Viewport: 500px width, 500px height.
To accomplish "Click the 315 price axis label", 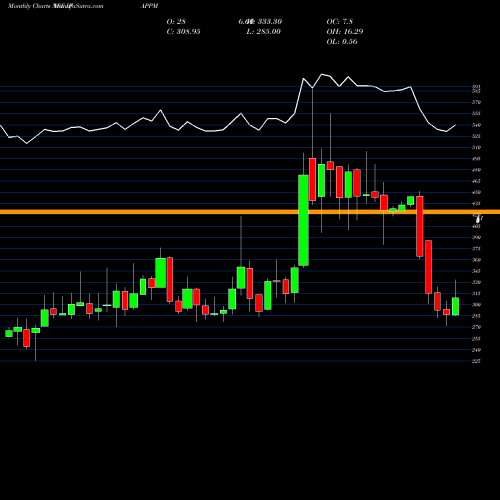I will click(476, 294).
